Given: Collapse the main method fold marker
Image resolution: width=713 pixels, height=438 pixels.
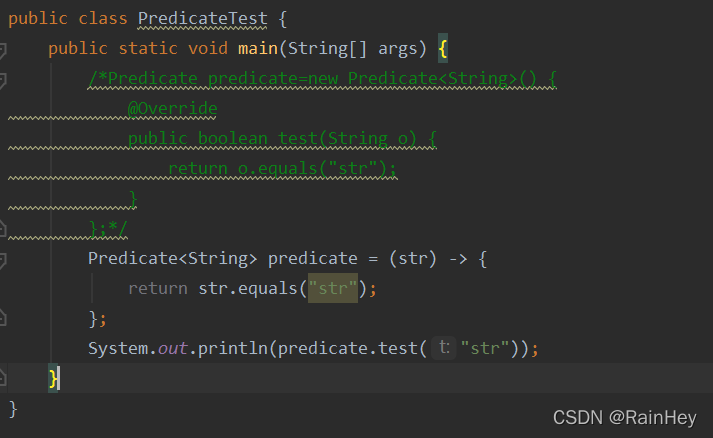Looking at the screenshot, I should pos(2,50).
